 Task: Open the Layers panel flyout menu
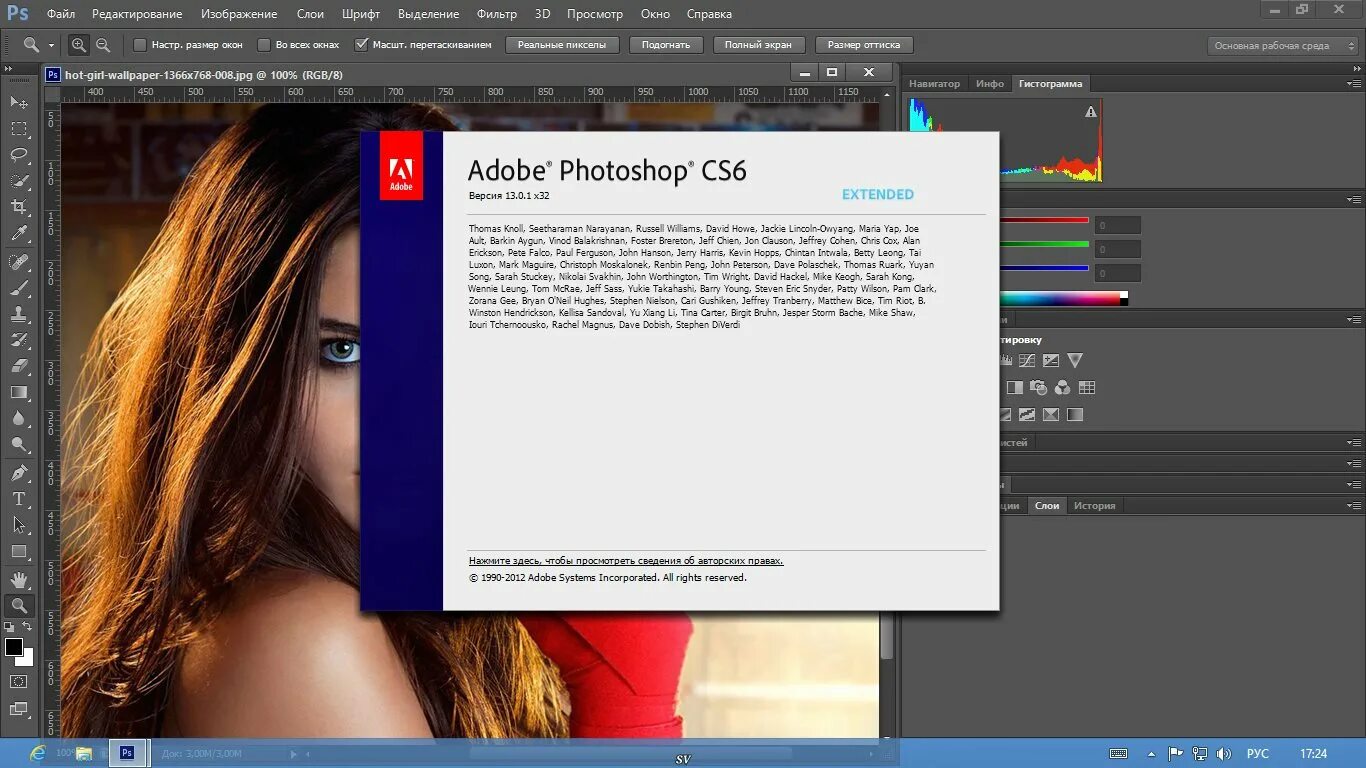[1355, 506]
